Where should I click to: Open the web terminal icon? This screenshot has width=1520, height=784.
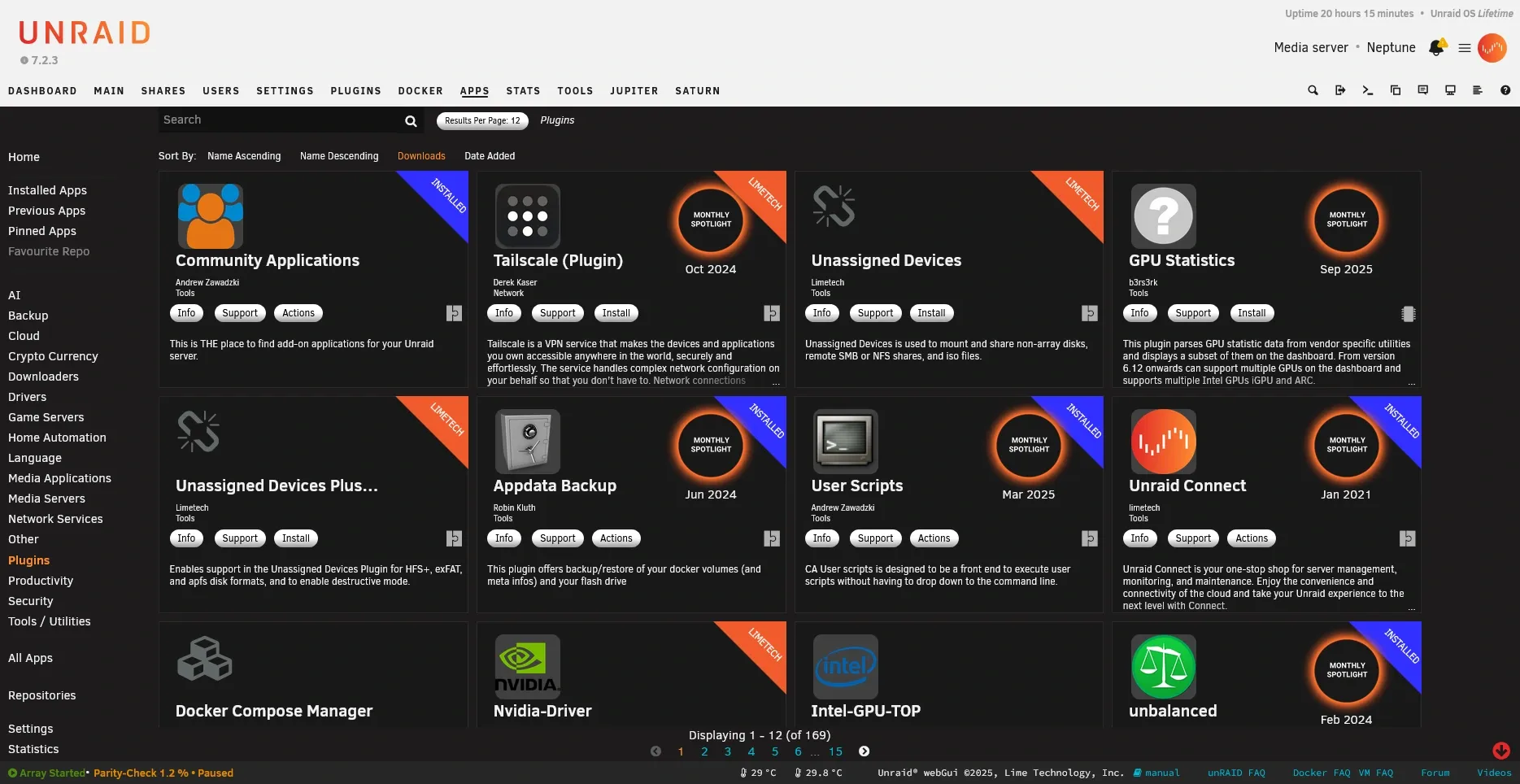1368,90
